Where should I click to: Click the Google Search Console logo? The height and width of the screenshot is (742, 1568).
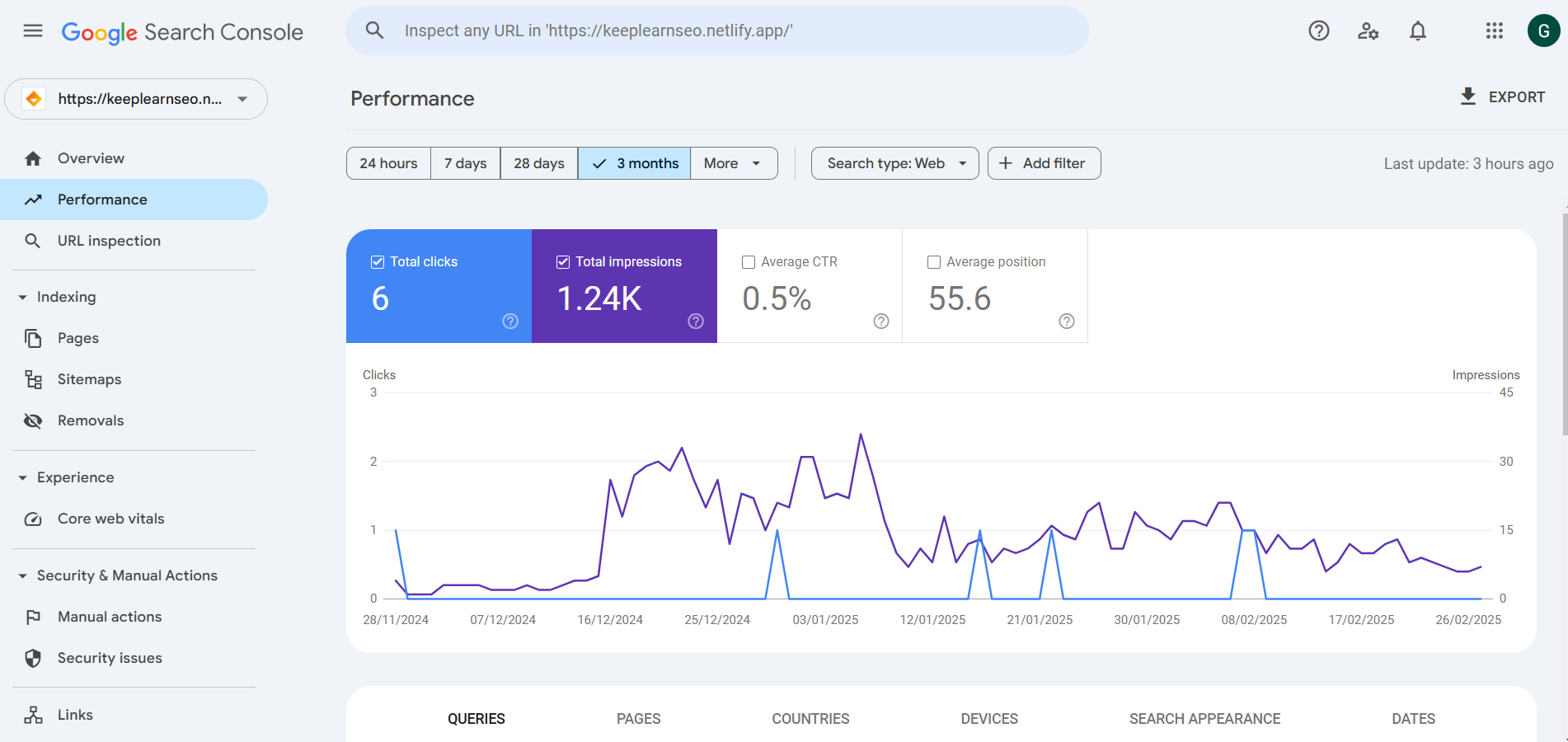coord(182,32)
